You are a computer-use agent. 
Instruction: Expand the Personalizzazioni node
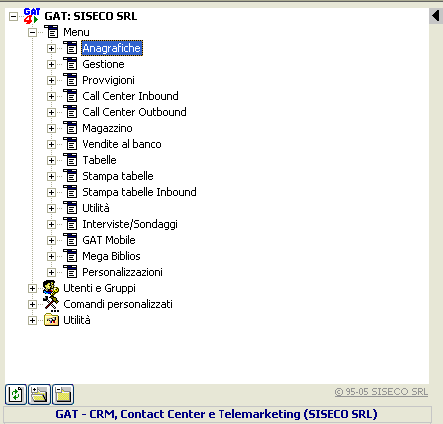pos(51,272)
